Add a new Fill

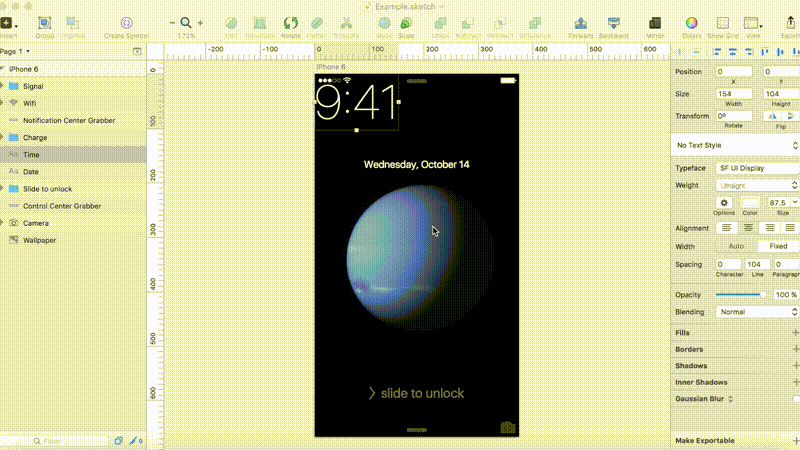point(795,333)
